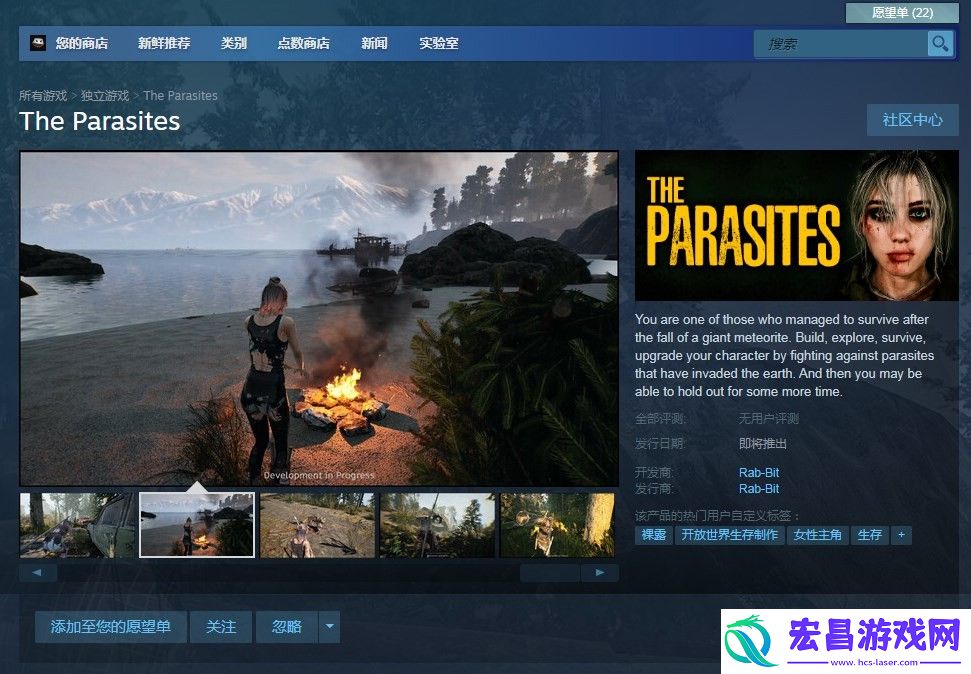Click The Parasites header capsule image
971x674 pixels.
(x=796, y=225)
